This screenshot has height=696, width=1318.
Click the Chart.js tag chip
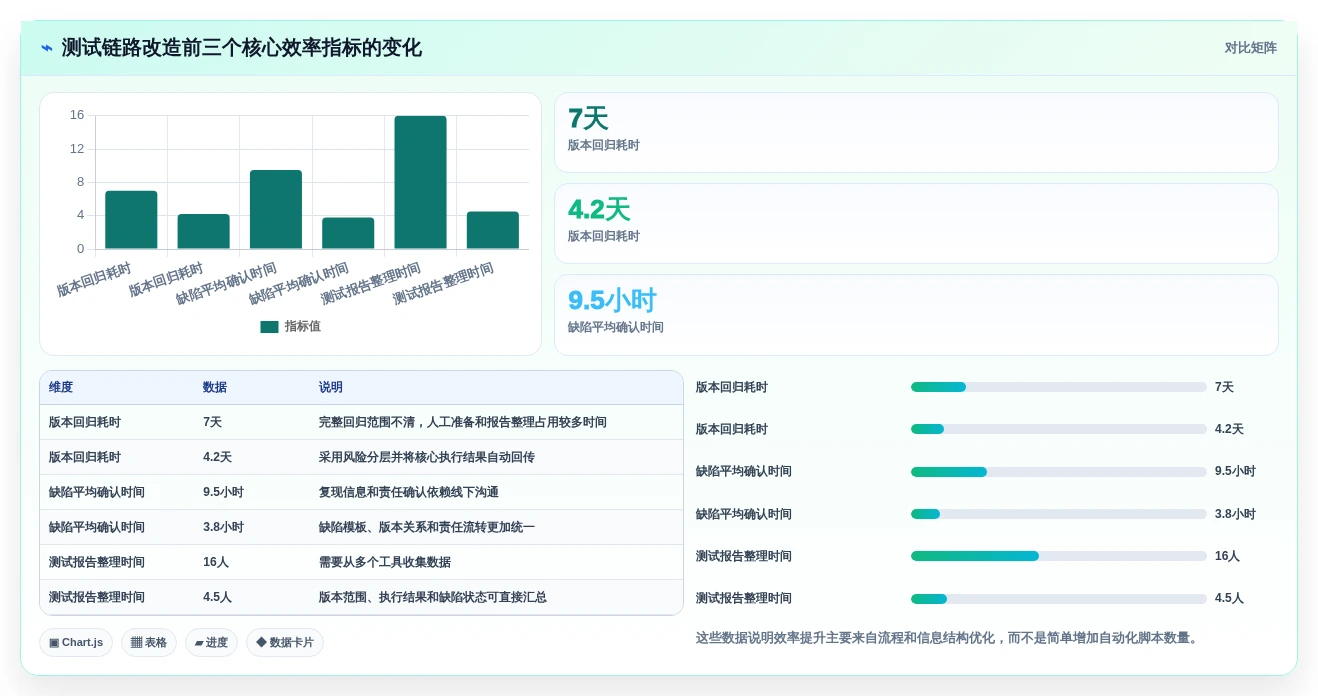pos(76,642)
